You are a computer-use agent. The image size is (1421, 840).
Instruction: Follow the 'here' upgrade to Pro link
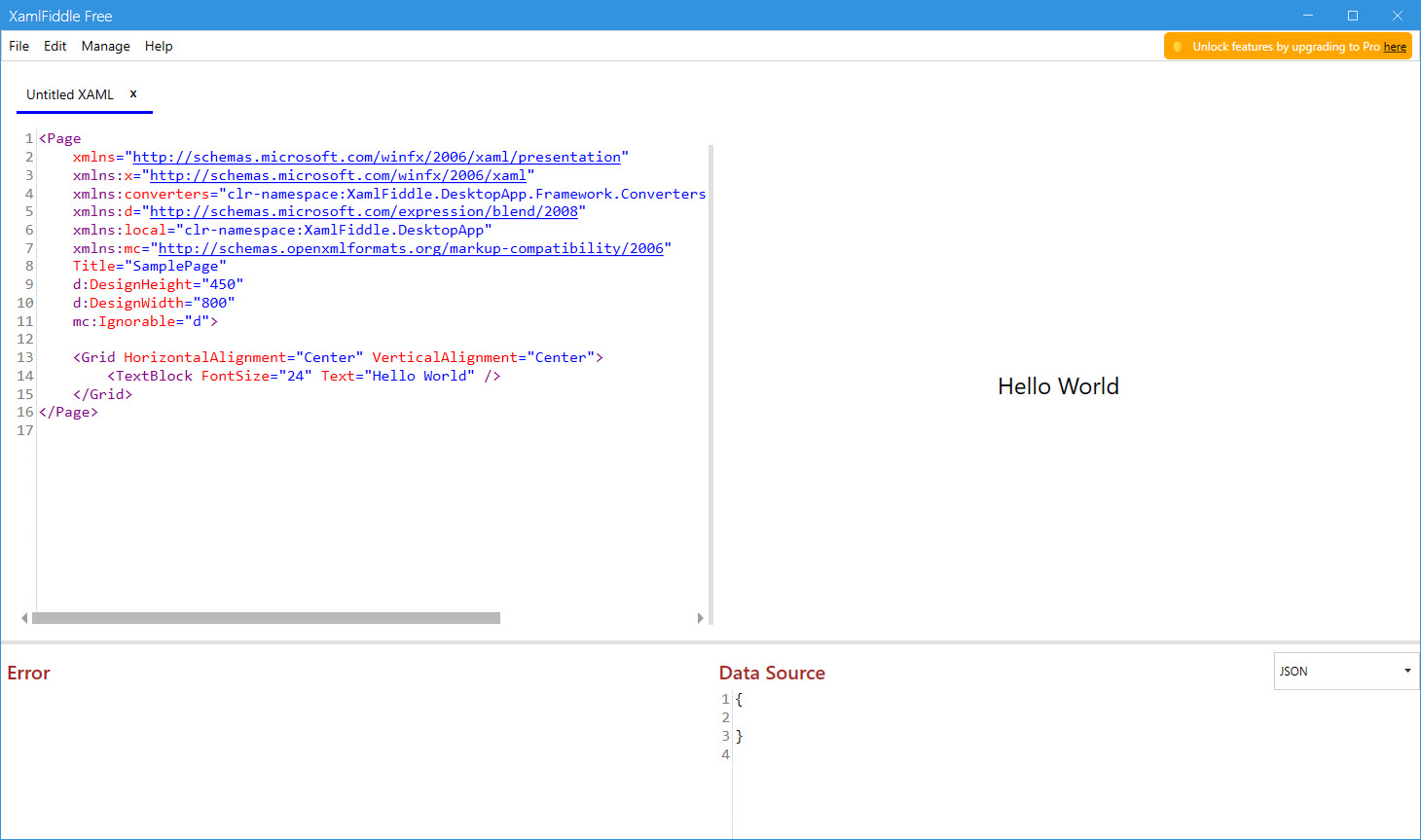(x=1395, y=47)
